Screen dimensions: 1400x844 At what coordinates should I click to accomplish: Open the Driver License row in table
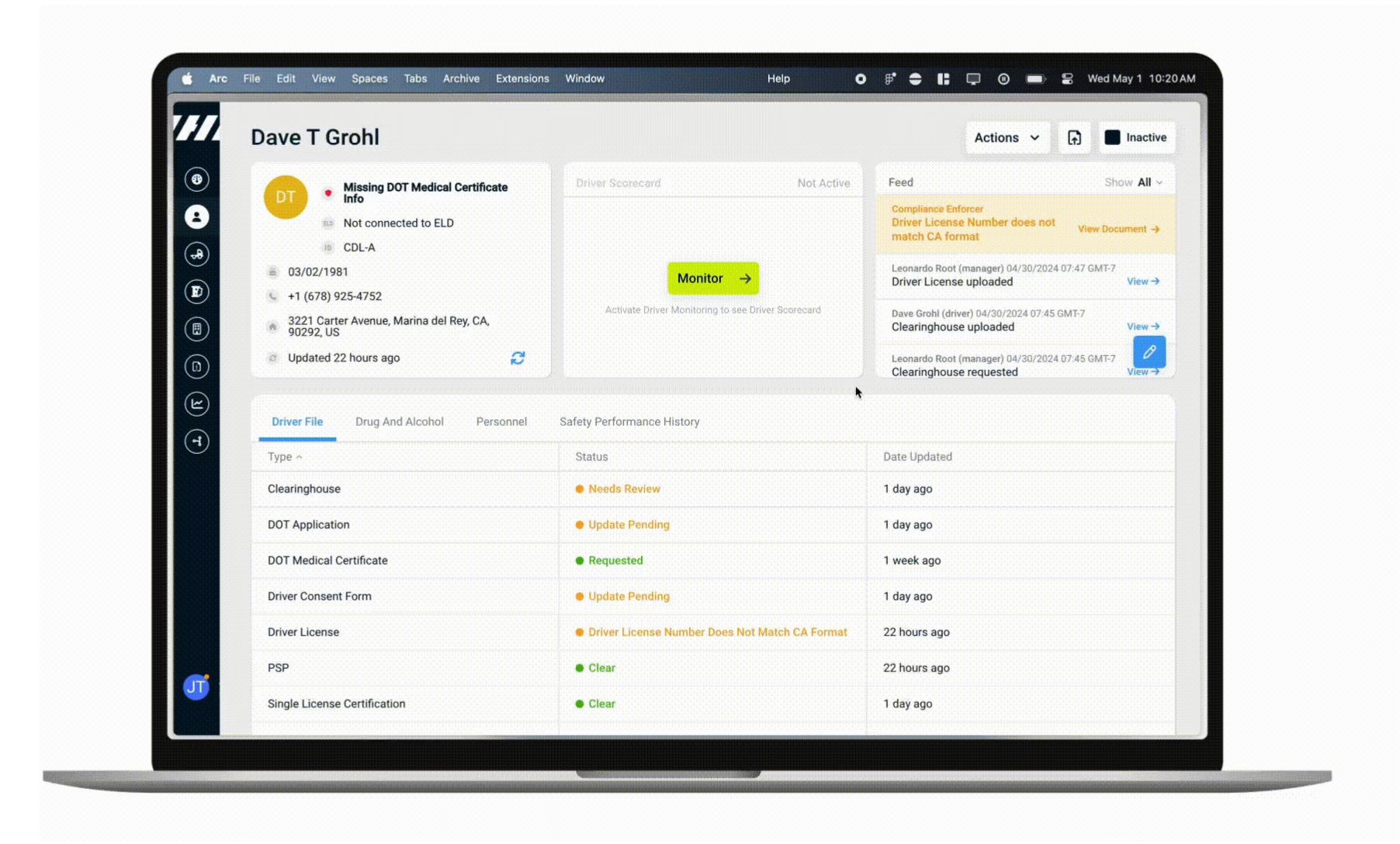[x=303, y=632]
